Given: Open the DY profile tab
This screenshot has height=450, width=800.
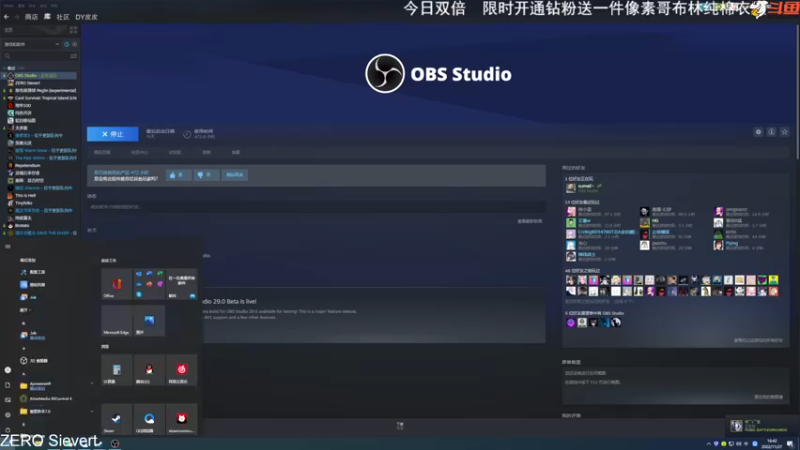Looking at the screenshot, I should point(86,17).
